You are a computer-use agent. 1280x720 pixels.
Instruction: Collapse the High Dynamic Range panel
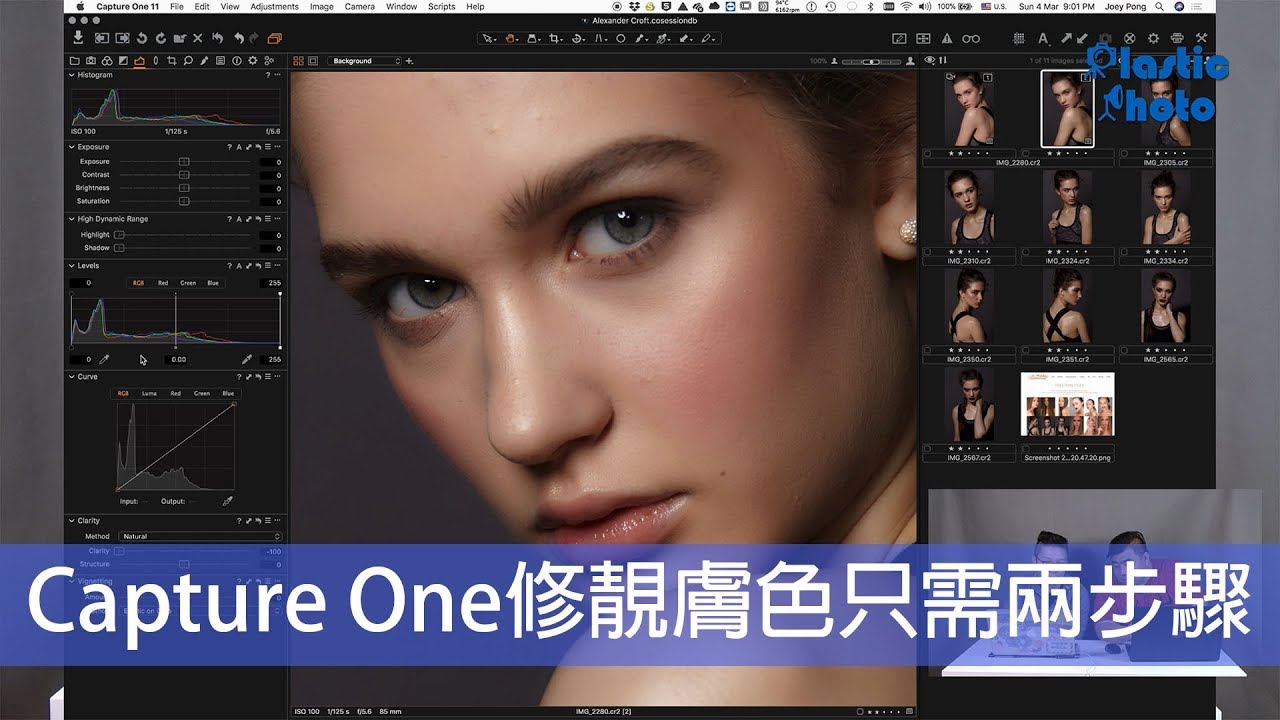click(x=72, y=219)
